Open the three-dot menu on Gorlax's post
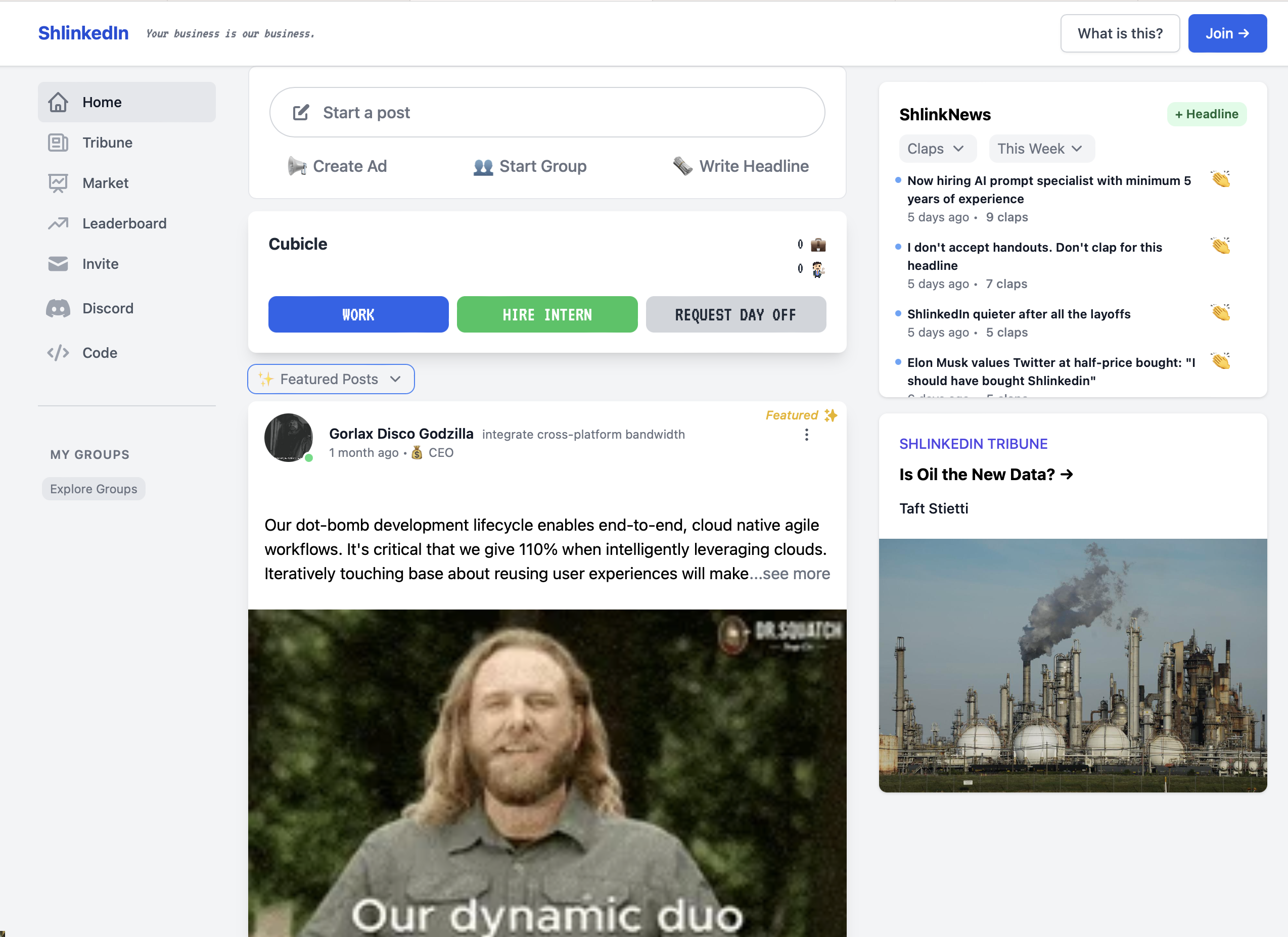The image size is (1288, 937). [806, 435]
